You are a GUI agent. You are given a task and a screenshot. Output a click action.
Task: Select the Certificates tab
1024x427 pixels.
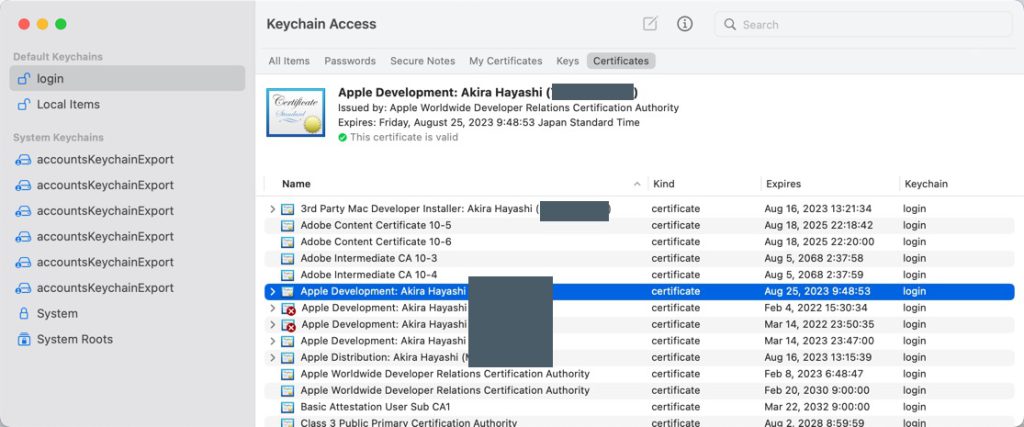[x=621, y=61]
